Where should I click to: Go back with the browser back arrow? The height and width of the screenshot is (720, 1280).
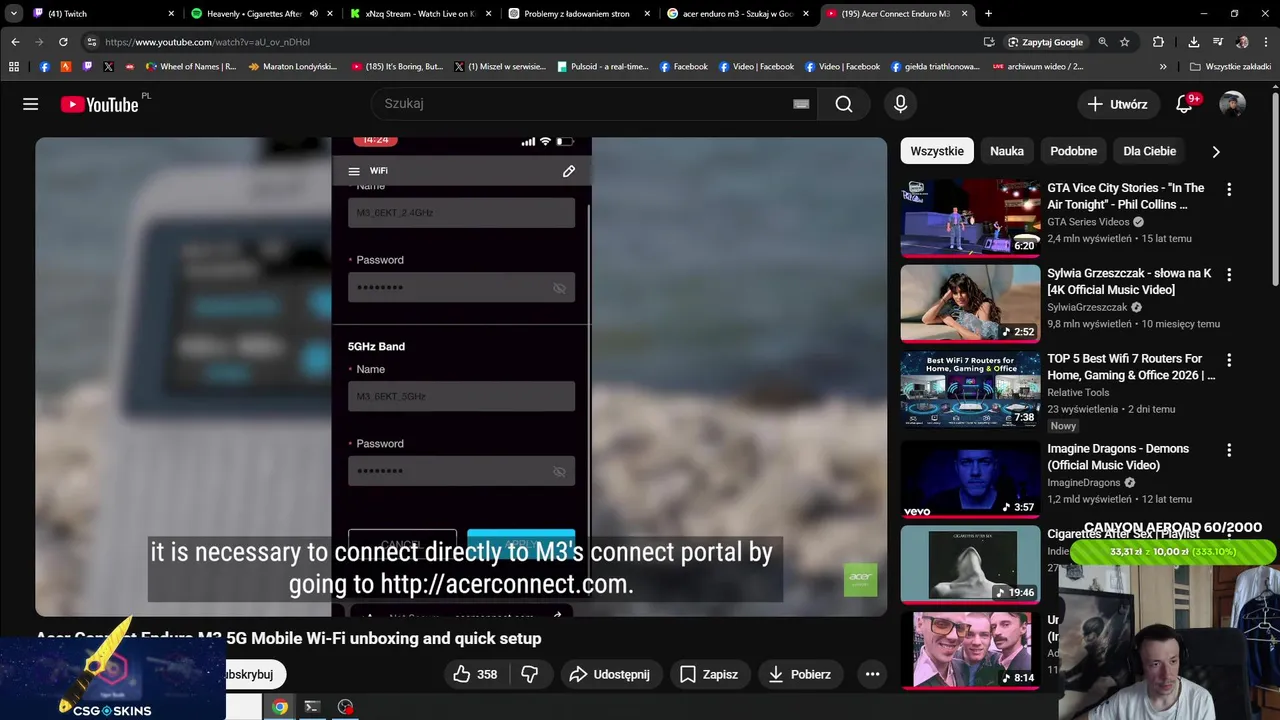[x=15, y=42]
